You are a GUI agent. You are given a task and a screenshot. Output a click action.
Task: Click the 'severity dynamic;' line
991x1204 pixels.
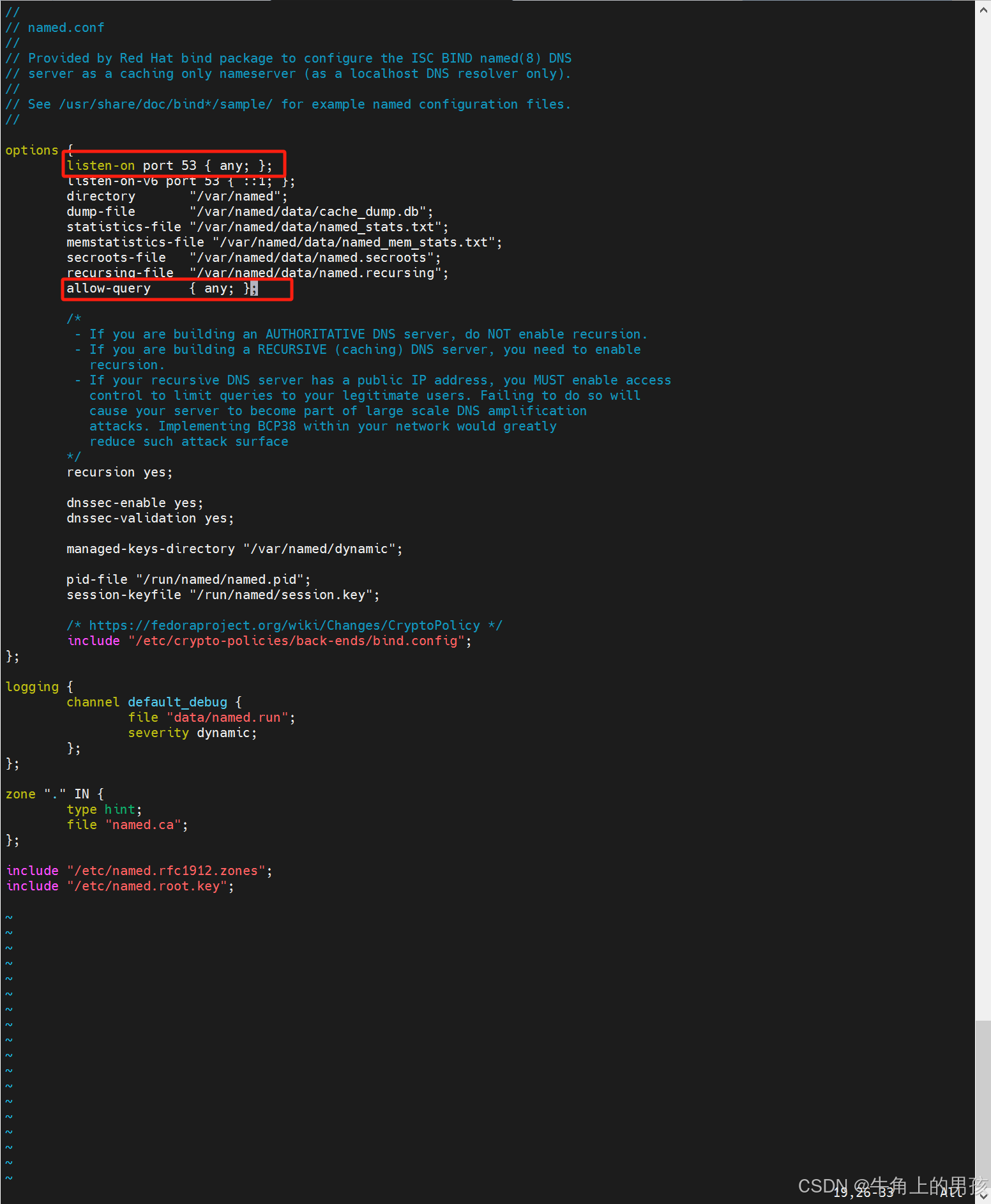(x=192, y=733)
